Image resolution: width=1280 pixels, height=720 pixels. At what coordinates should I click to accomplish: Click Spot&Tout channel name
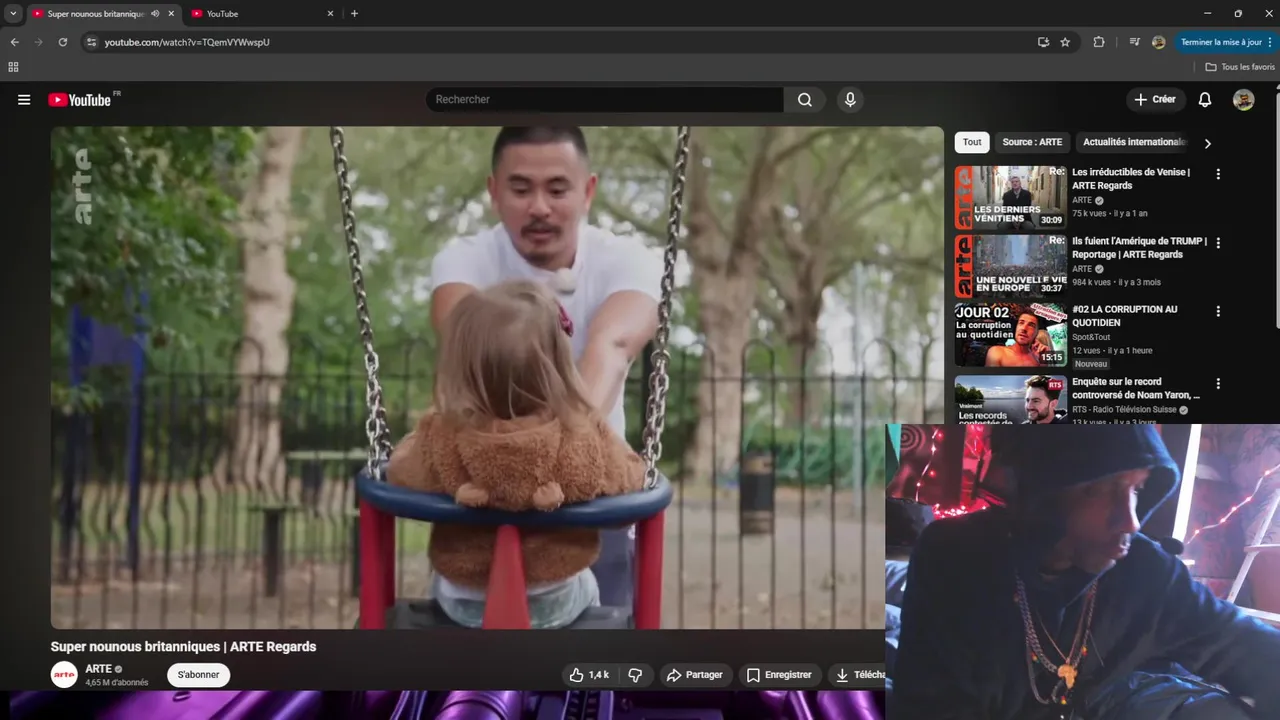tap(1091, 337)
